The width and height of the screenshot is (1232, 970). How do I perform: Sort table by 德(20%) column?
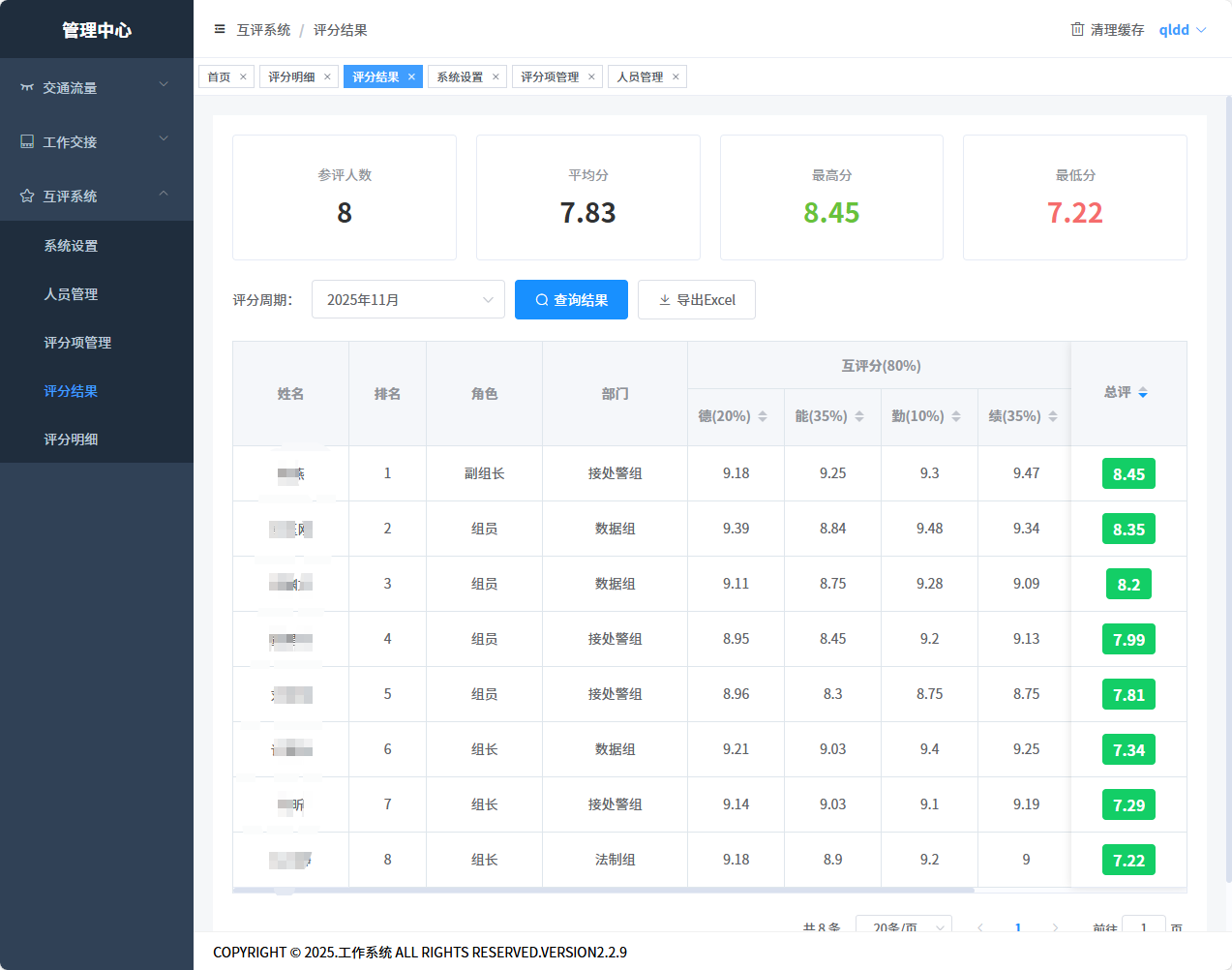763,416
